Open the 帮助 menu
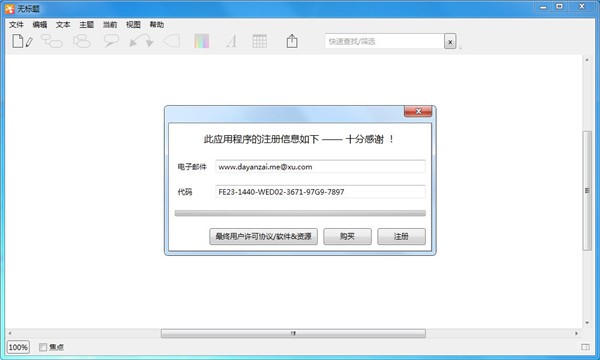The height and width of the screenshot is (360, 600). coord(157,24)
